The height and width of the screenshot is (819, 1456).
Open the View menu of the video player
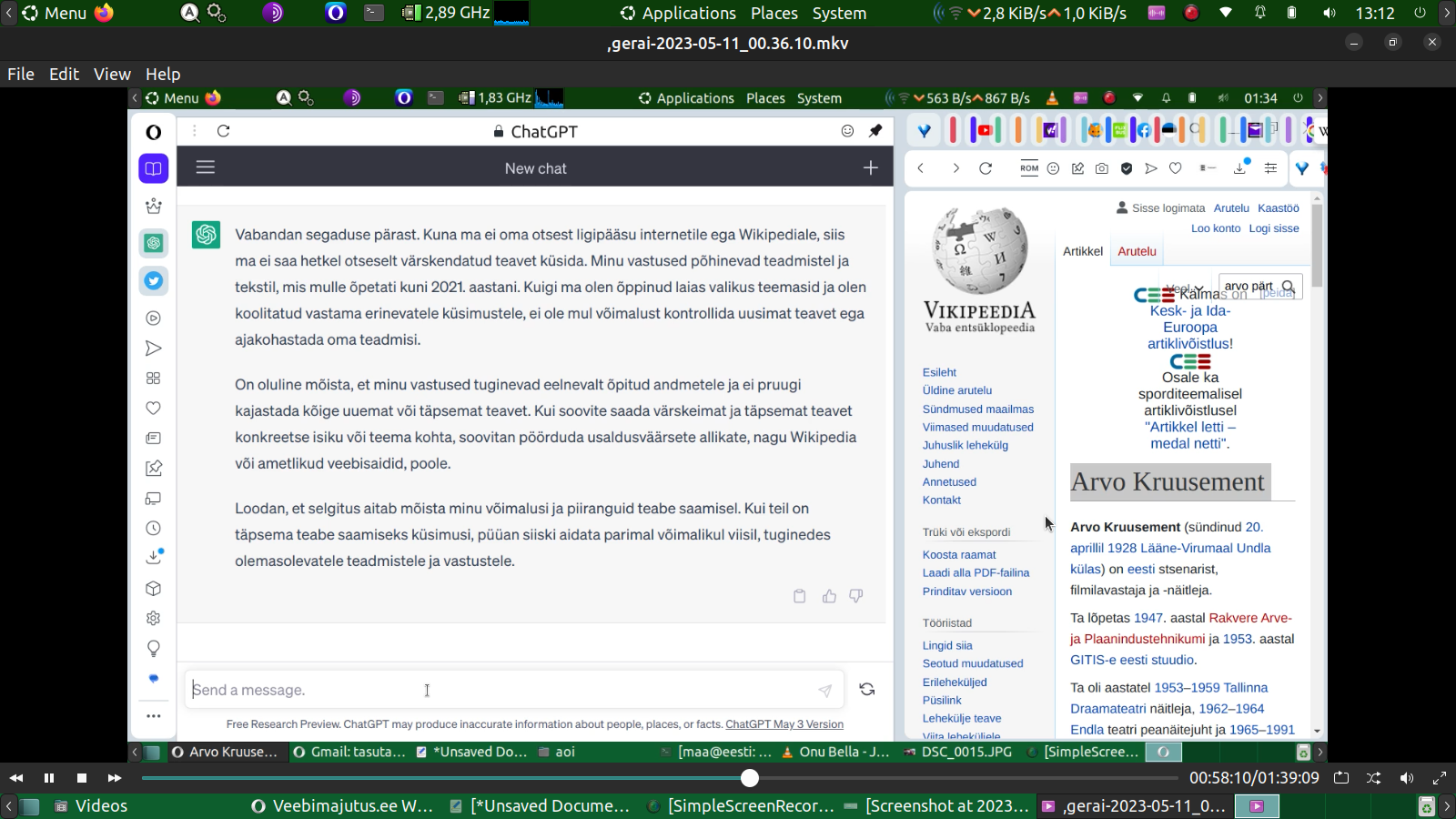pos(112,74)
